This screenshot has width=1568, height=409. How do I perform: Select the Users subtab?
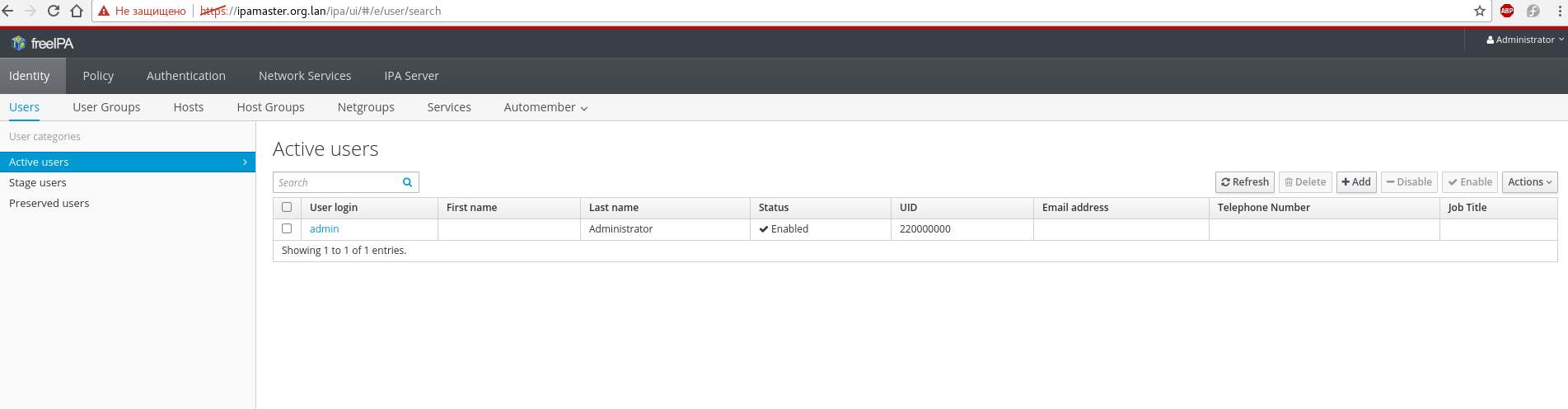click(24, 107)
